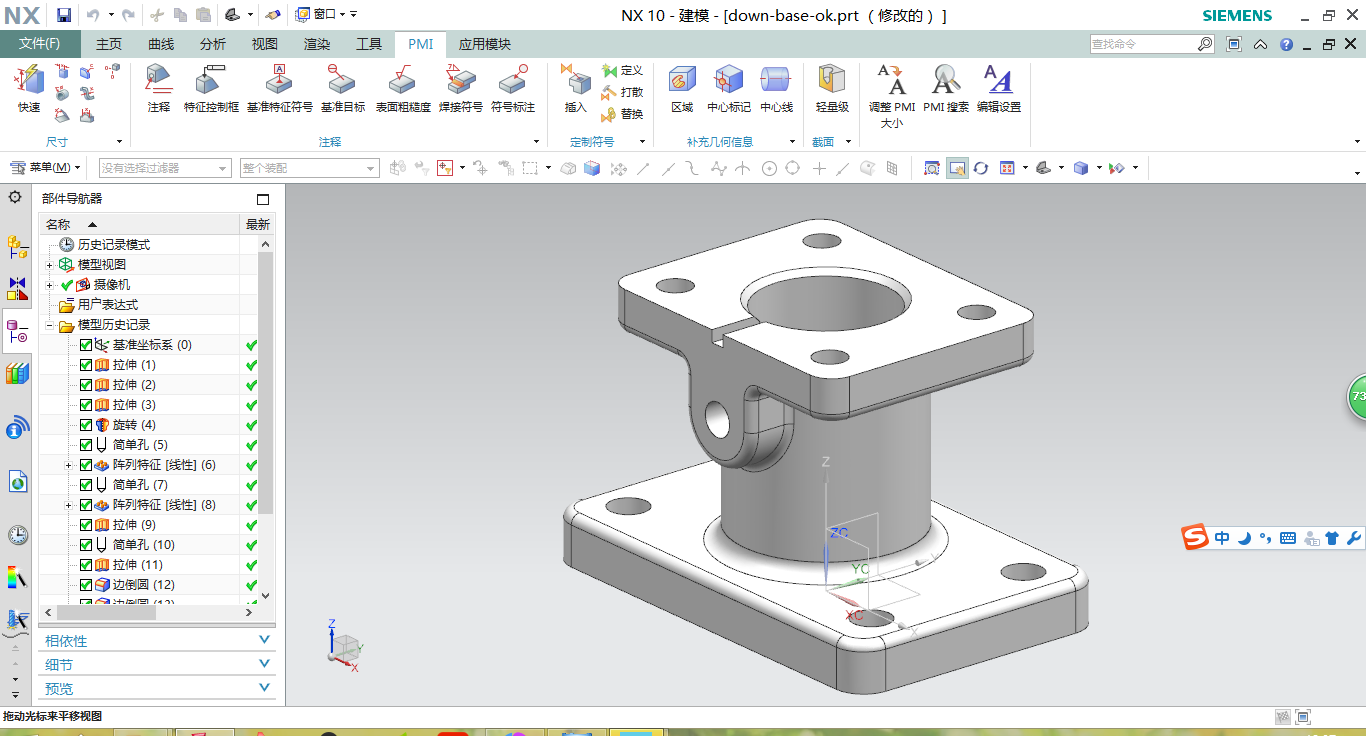Select the 表面粗糙度 surface finish tool
This screenshot has width=1366, height=736.
403,89
